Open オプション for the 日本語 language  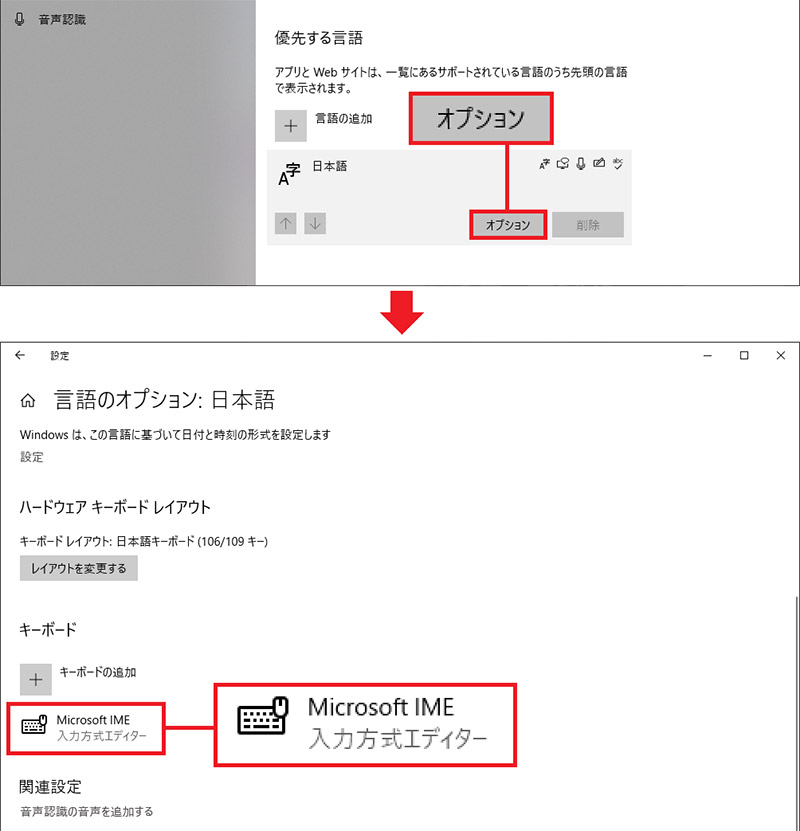coord(508,224)
